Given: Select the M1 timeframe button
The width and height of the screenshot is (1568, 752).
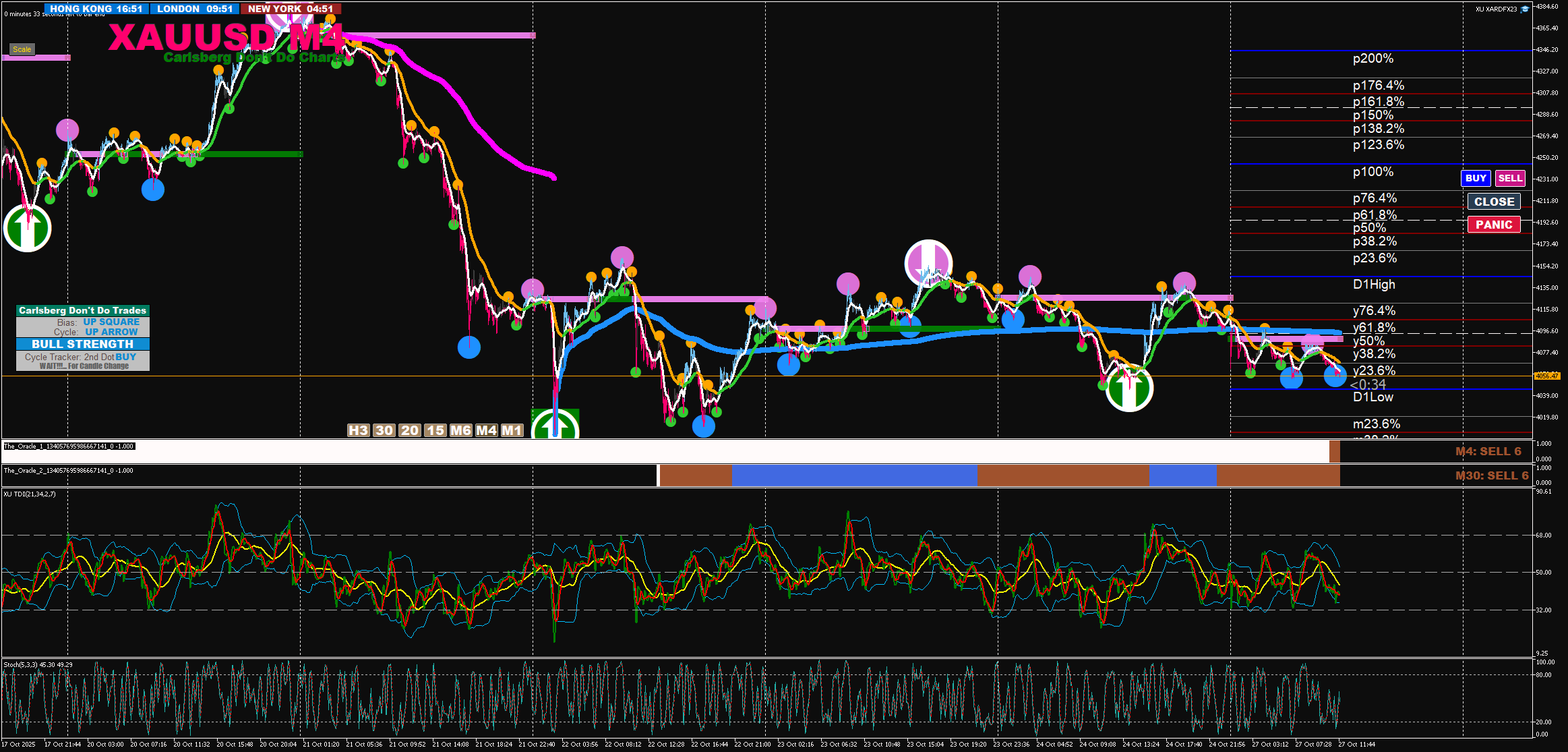Looking at the screenshot, I should [512, 430].
